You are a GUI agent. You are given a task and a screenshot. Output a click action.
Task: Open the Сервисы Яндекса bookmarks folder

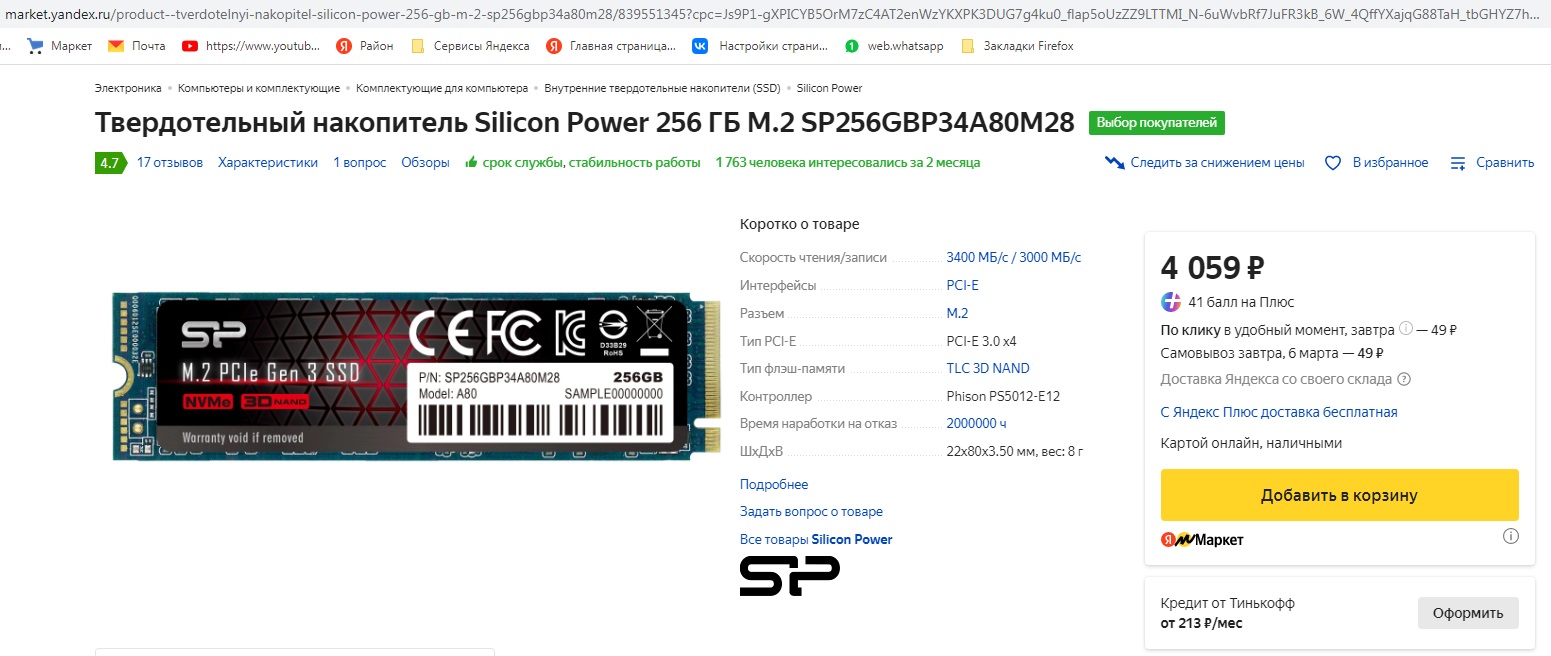pyautogui.click(x=469, y=46)
